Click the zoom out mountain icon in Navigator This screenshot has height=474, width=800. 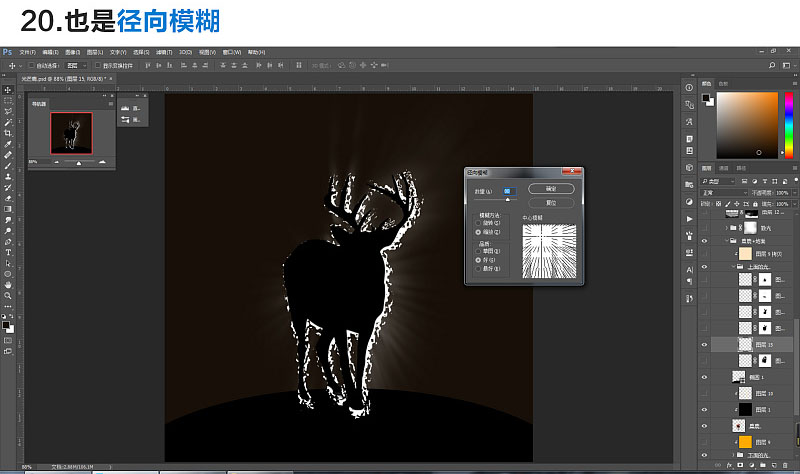point(57,162)
